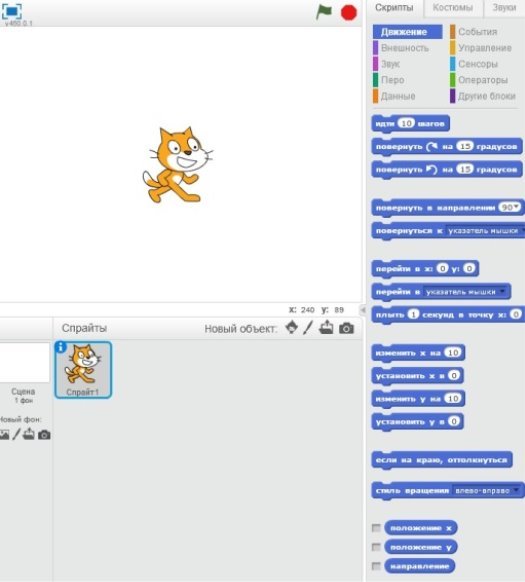
Task: Choose new sprite from library icon
Action: [292, 328]
